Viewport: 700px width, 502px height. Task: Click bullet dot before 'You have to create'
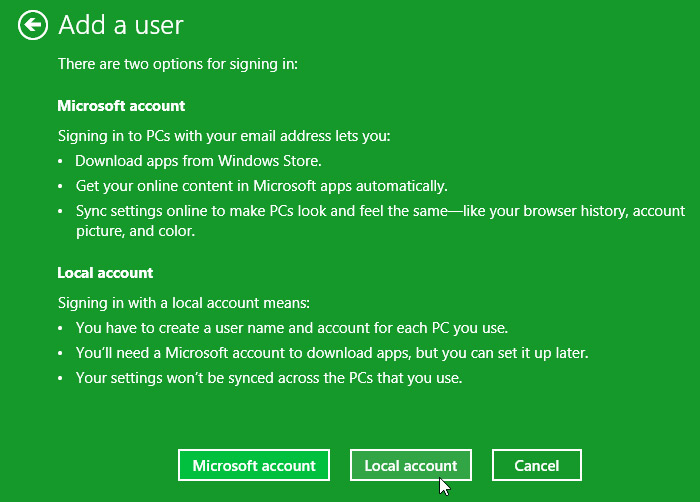62,328
